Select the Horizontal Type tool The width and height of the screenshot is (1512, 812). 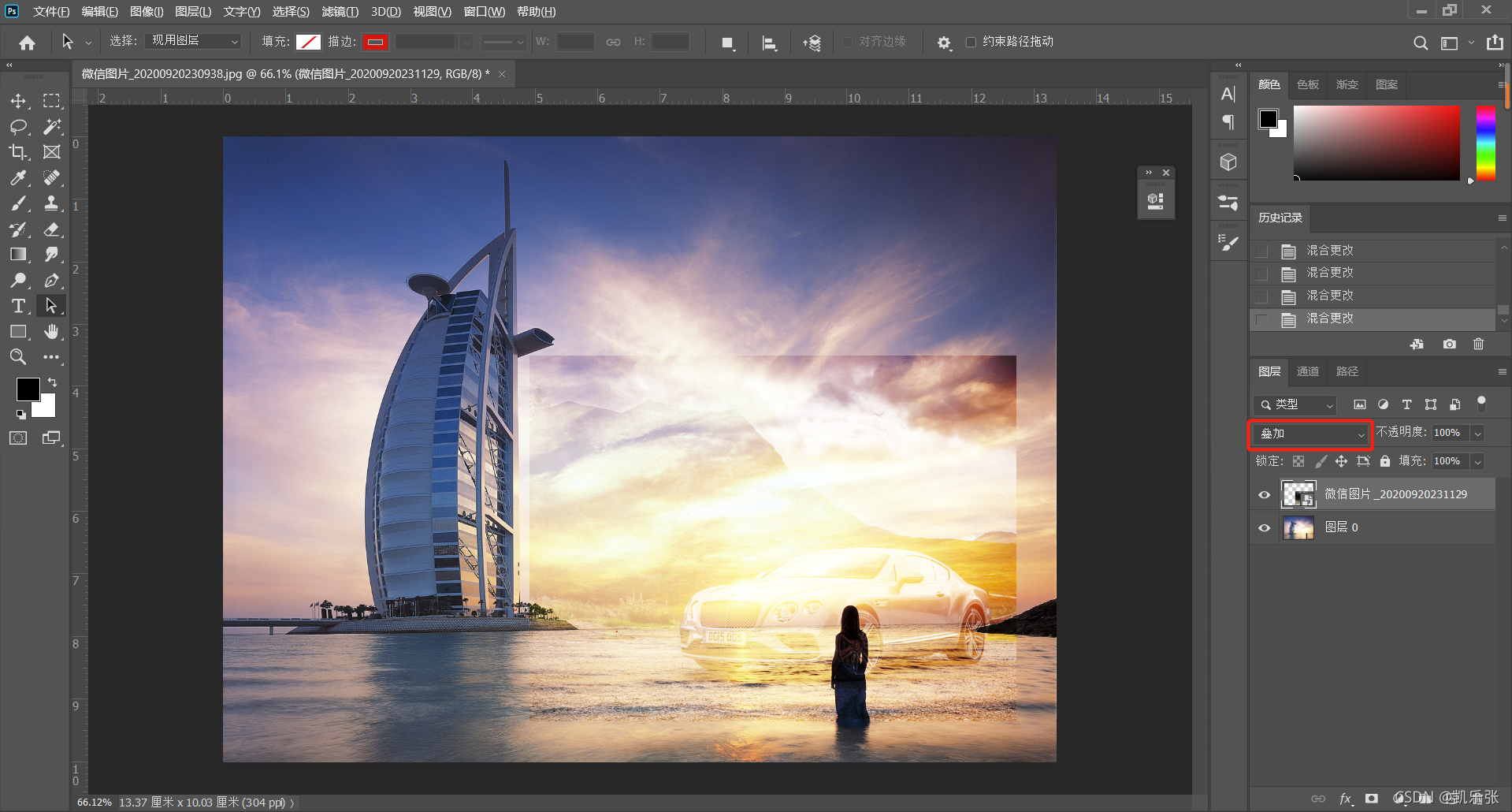point(18,306)
